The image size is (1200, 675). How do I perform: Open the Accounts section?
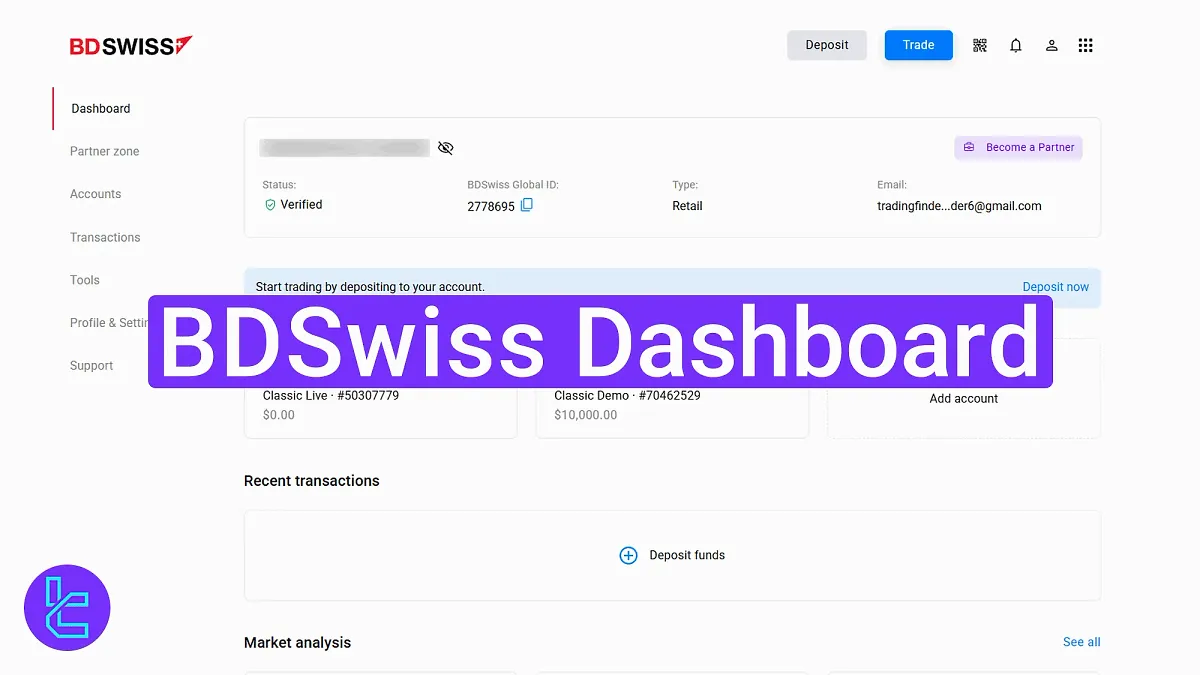pos(95,194)
